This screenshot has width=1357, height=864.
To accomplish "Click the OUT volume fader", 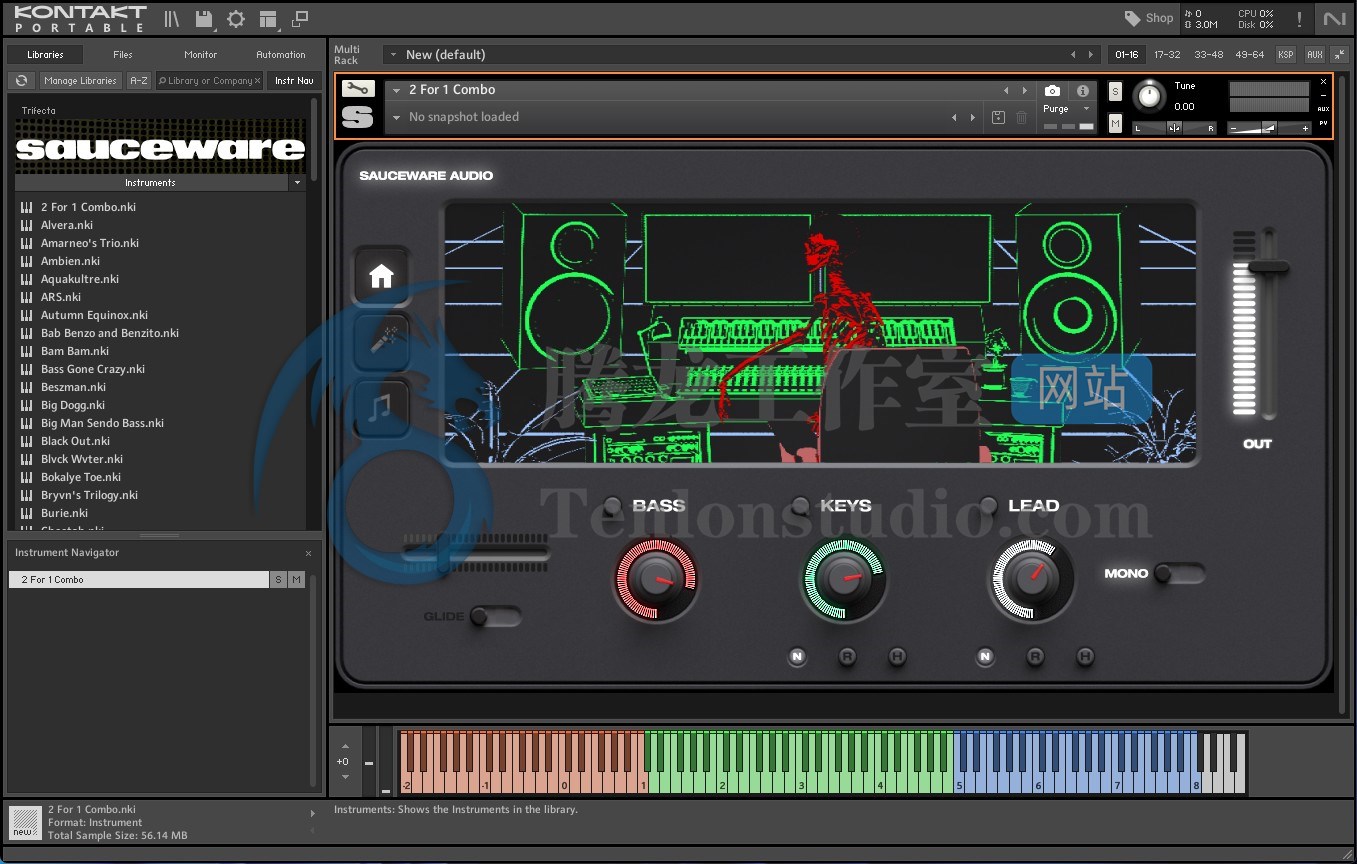I will (x=1268, y=267).
